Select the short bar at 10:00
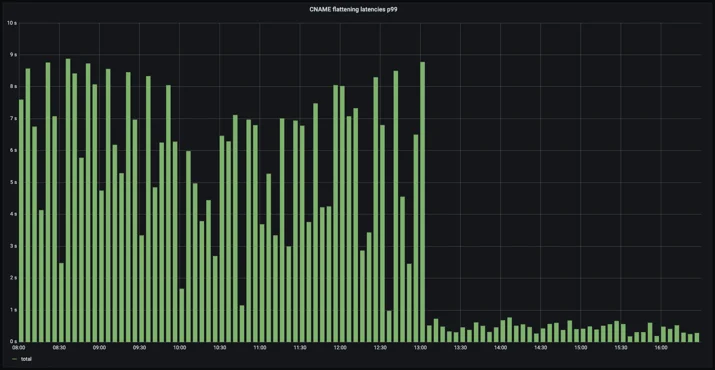715x370 pixels. pos(181,315)
